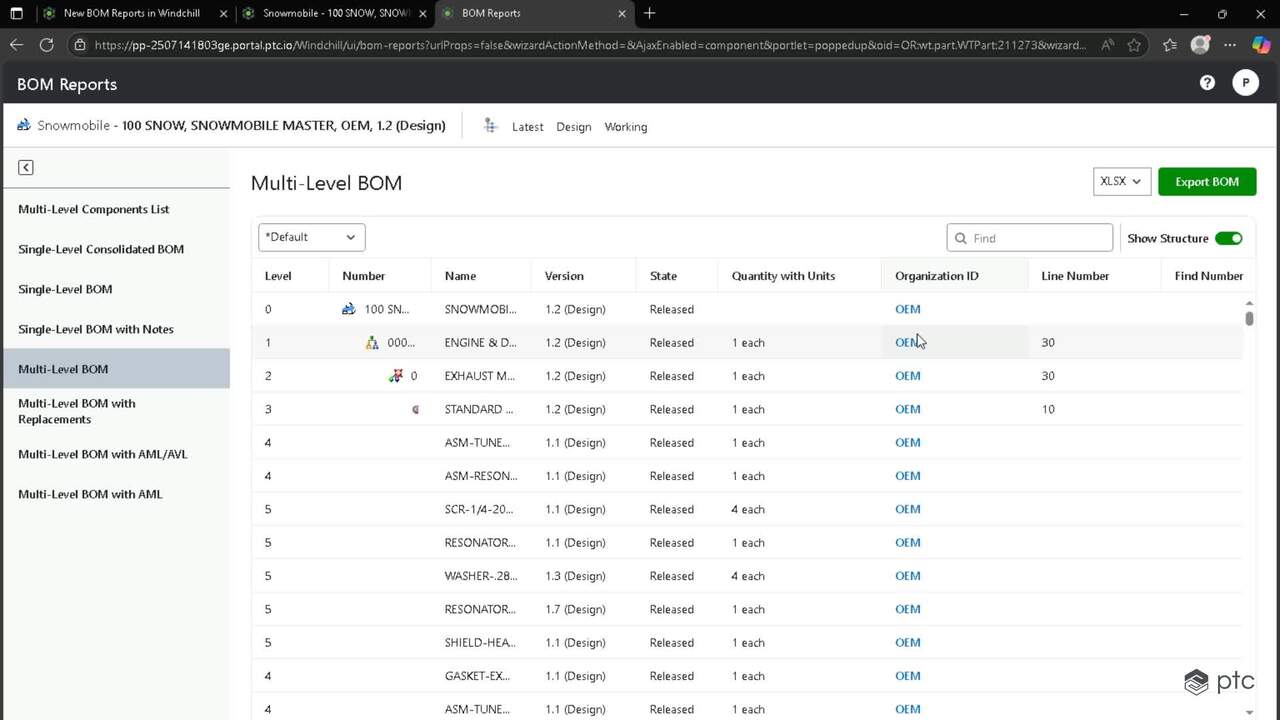1280x720 pixels.
Task: Click the Find Number column header
Action: click(x=1209, y=276)
